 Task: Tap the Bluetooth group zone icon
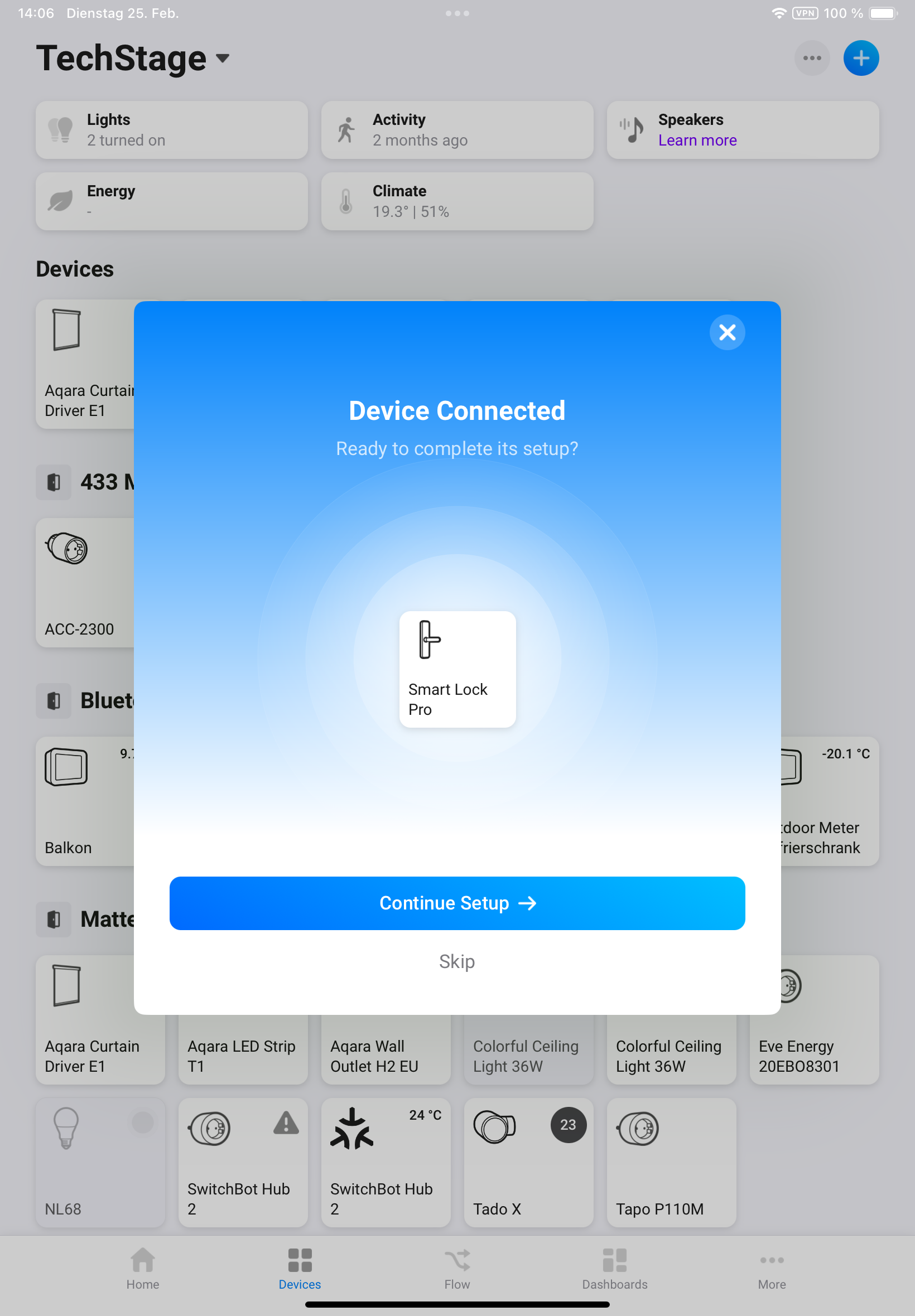(x=54, y=701)
